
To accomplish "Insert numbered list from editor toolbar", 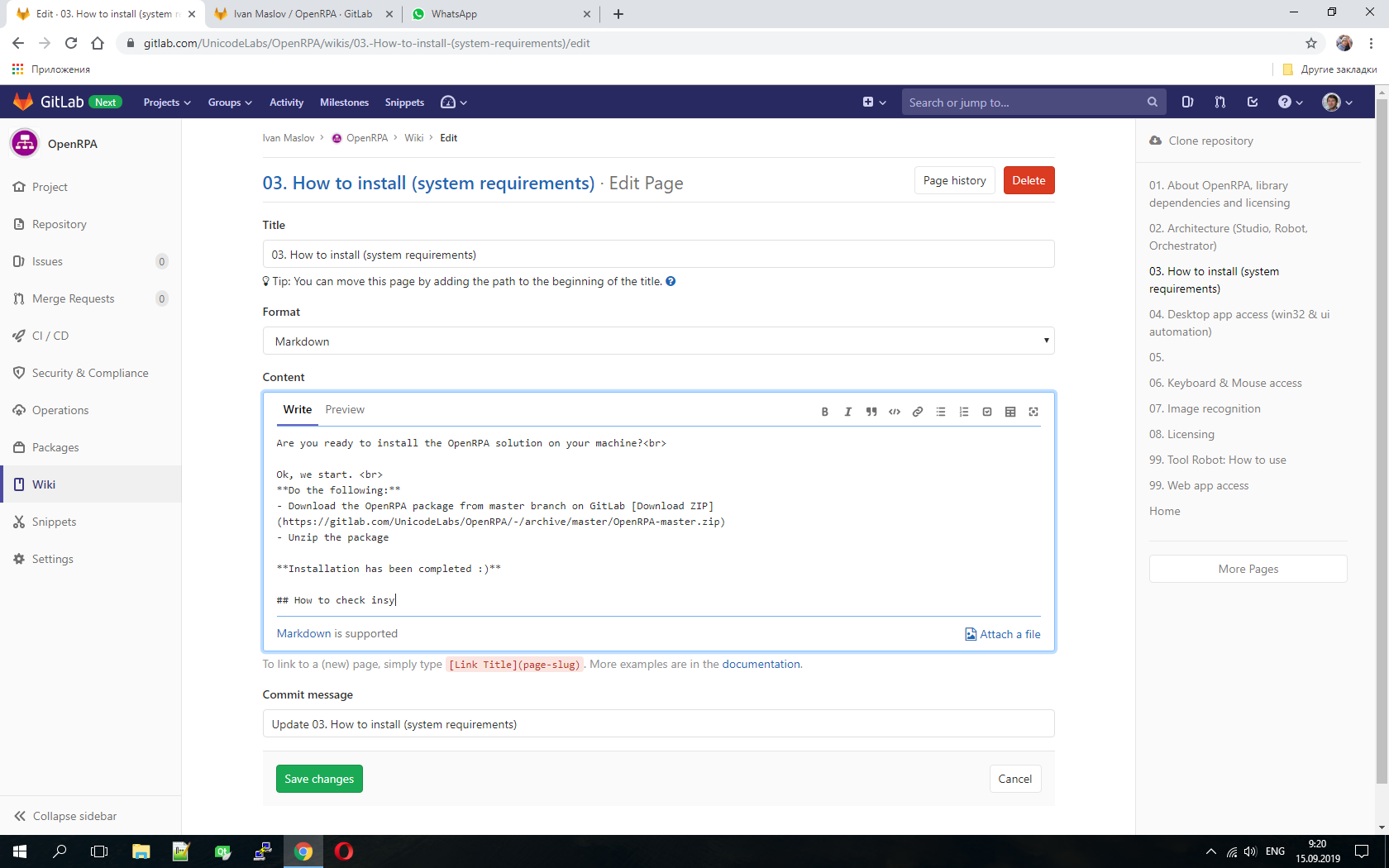I will coord(963,412).
